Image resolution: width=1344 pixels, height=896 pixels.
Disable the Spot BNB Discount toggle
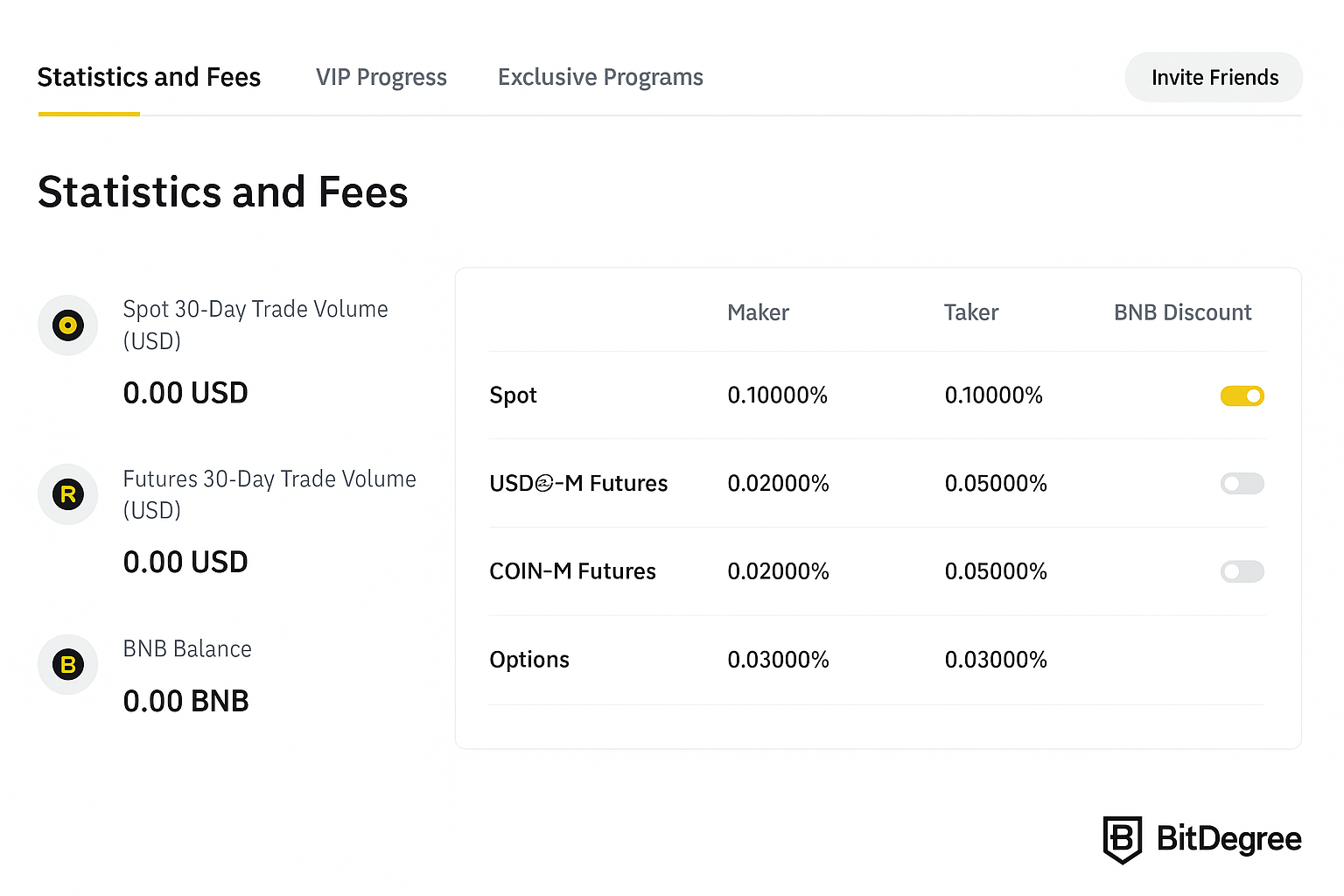click(1242, 396)
